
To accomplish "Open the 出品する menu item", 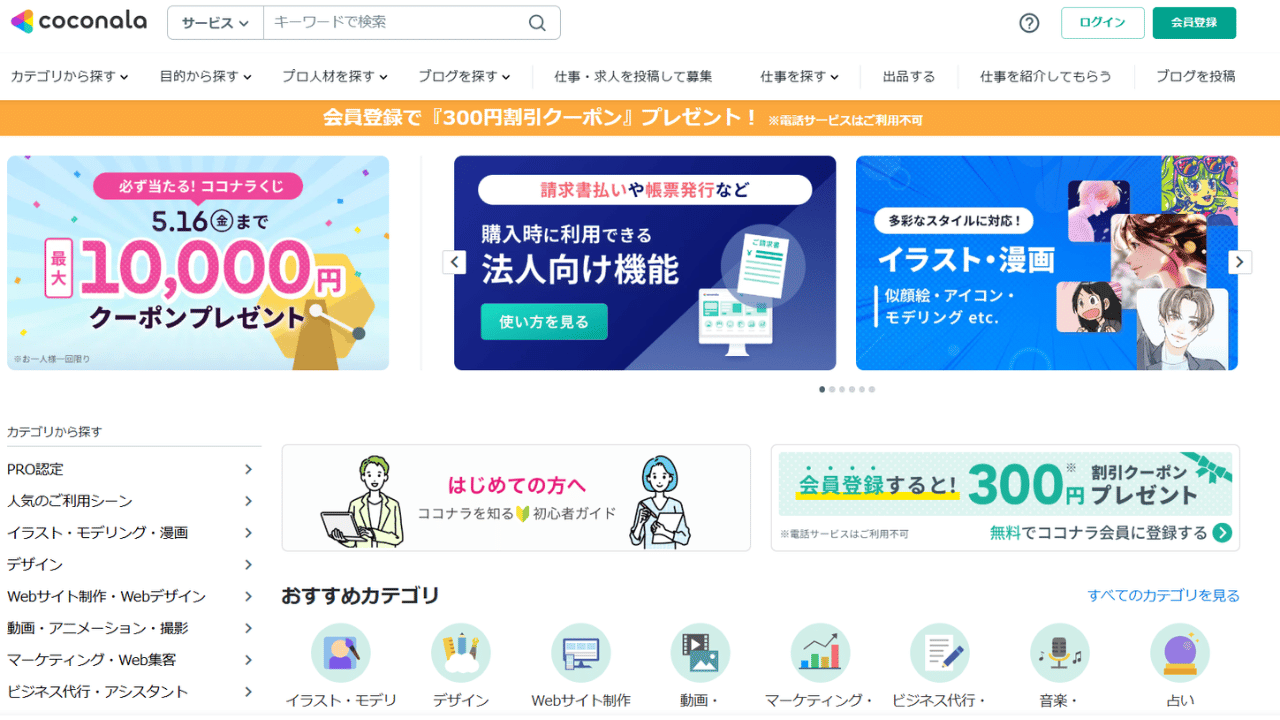I will point(909,76).
